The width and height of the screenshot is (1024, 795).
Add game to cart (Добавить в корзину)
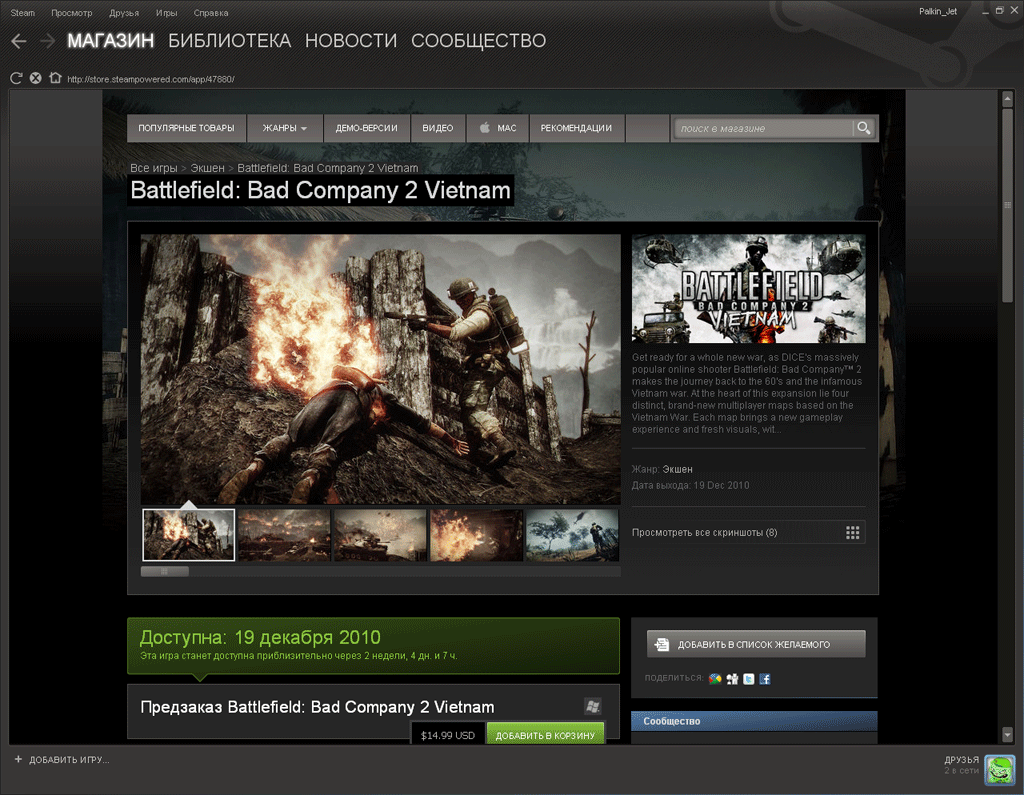546,735
